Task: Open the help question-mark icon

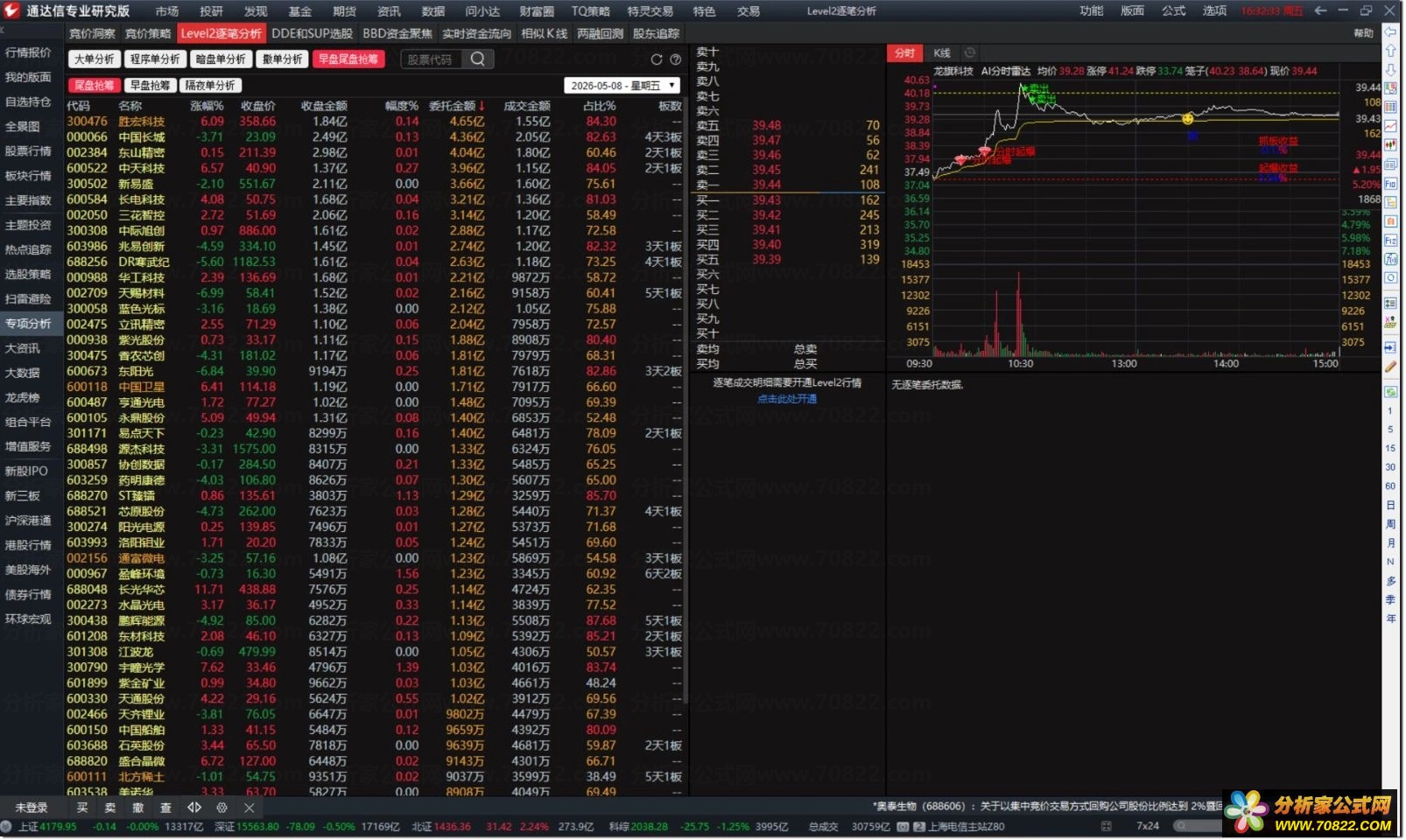Action: (676, 59)
